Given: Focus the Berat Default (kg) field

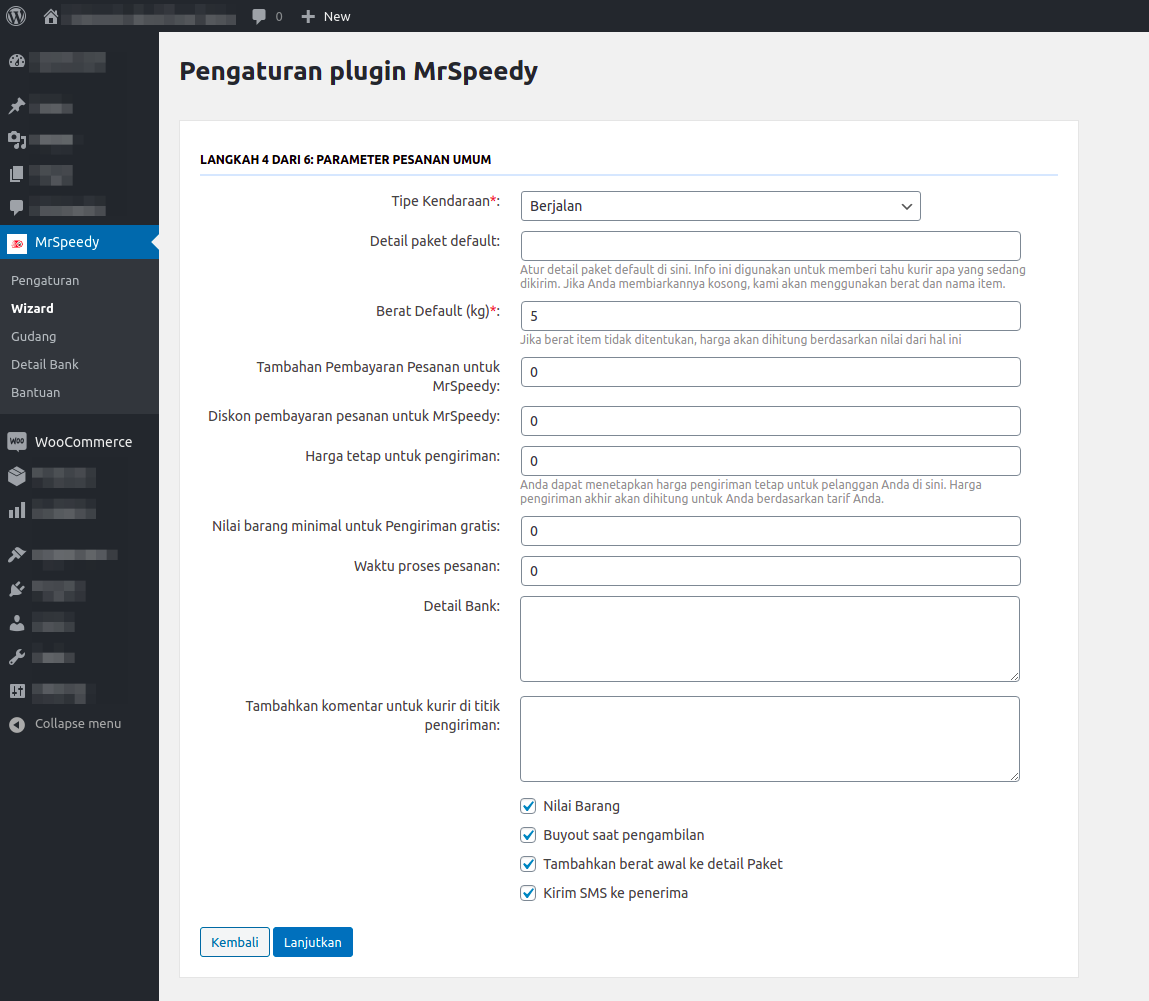Looking at the screenshot, I should coord(770,316).
